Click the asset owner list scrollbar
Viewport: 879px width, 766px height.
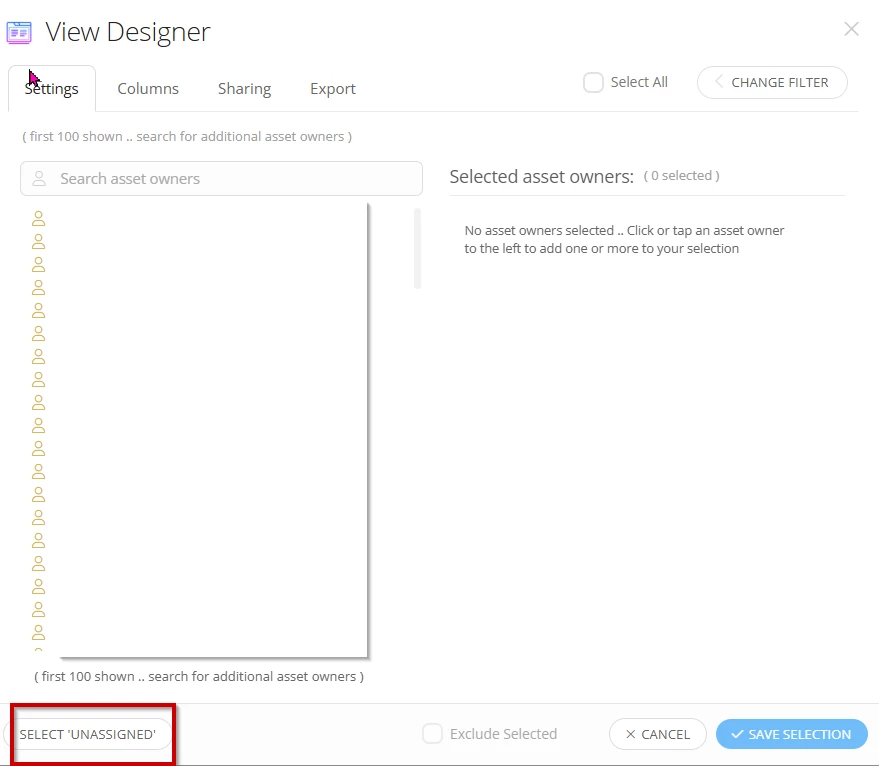coord(417,248)
